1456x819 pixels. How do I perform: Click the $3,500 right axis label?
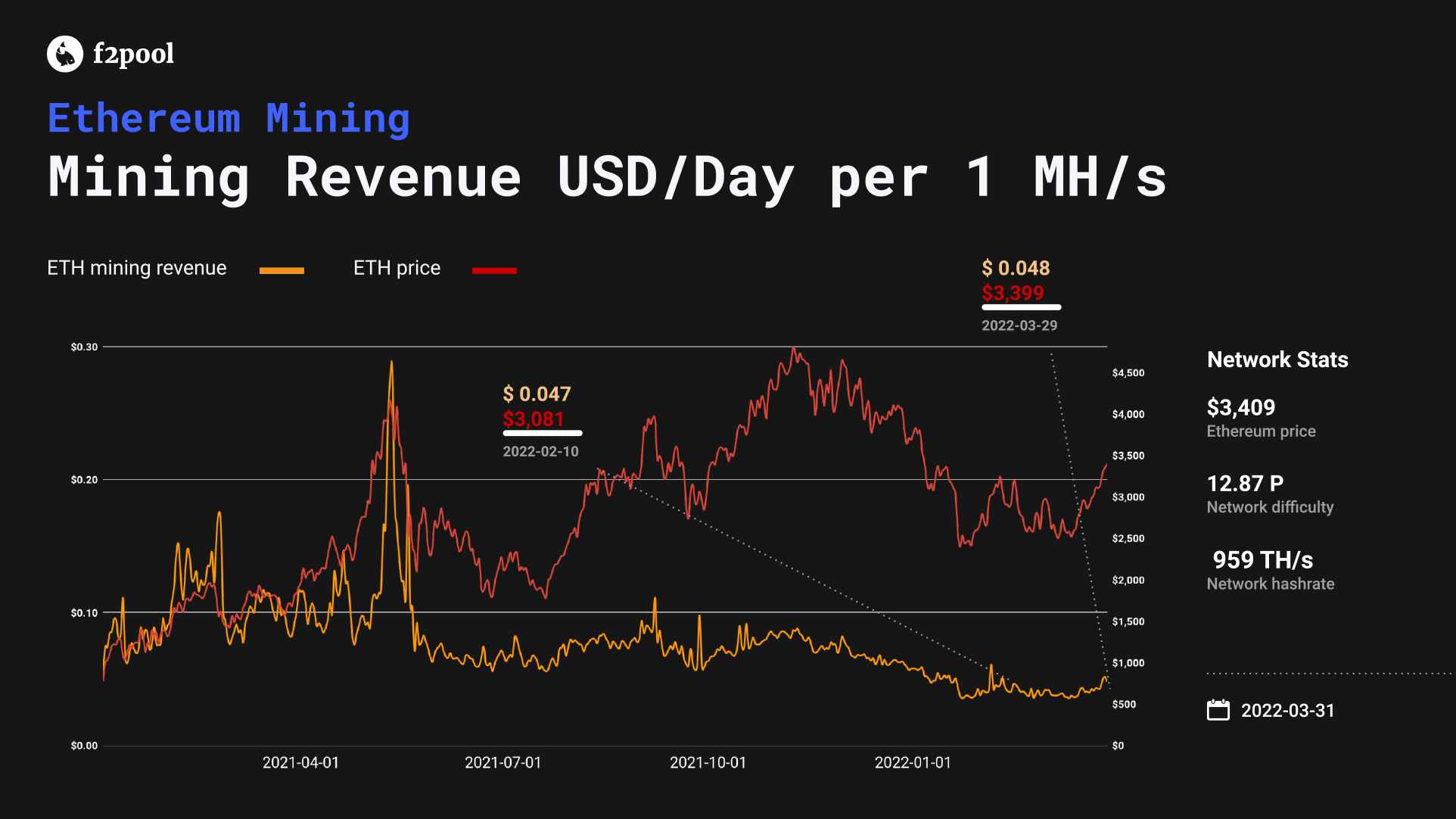pos(1128,456)
